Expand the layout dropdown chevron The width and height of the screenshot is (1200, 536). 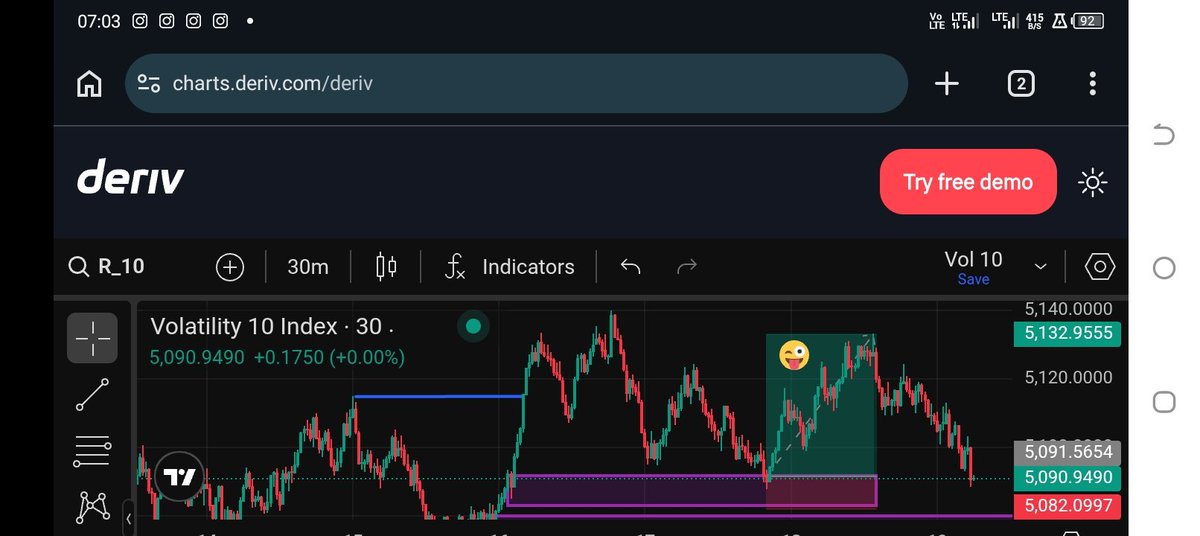pyautogui.click(x=1040, y=267)
